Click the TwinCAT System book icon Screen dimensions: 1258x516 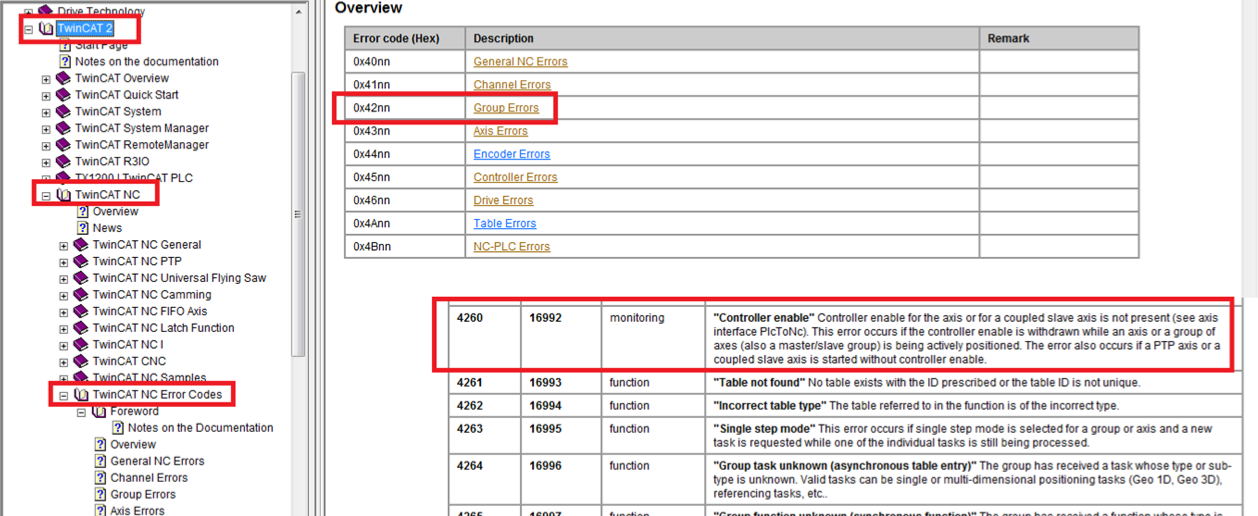pyautogui.click(x=63, y=111)
